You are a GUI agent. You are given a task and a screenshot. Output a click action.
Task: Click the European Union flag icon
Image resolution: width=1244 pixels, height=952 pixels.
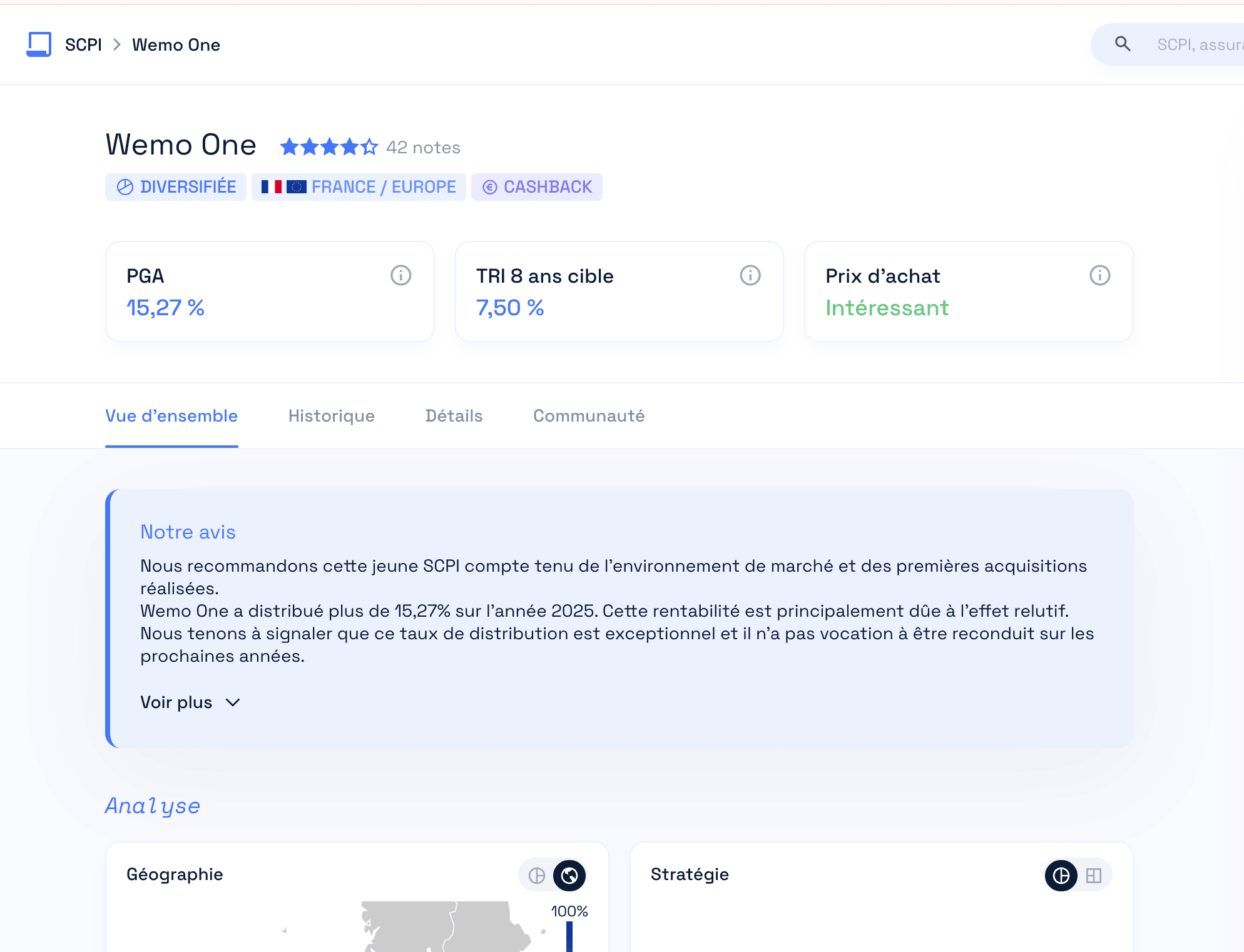297,187
